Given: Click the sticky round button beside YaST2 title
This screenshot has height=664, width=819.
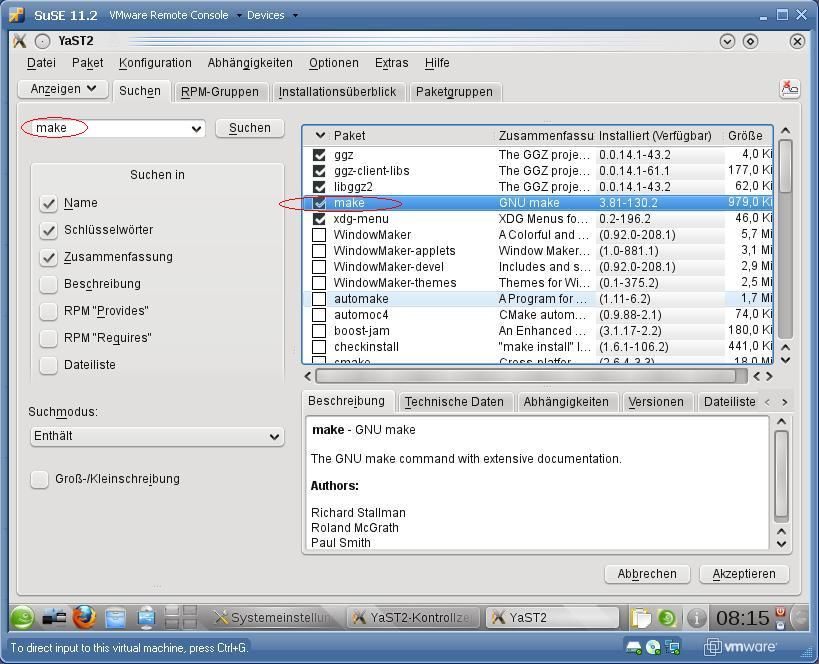Looking at the screenshot, I should click(42, 41).
